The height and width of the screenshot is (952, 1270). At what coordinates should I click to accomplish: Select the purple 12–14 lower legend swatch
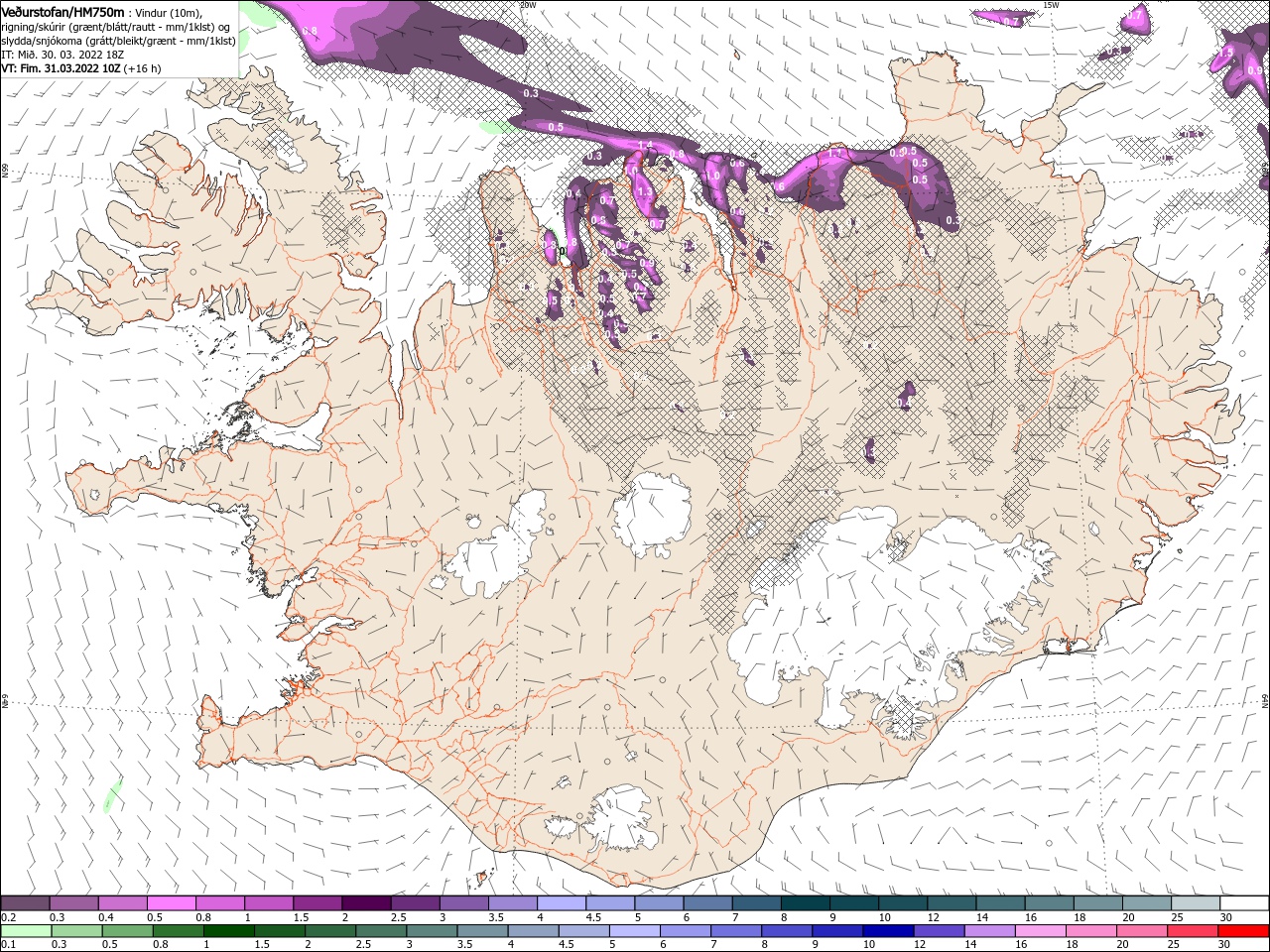pos(939,931)
